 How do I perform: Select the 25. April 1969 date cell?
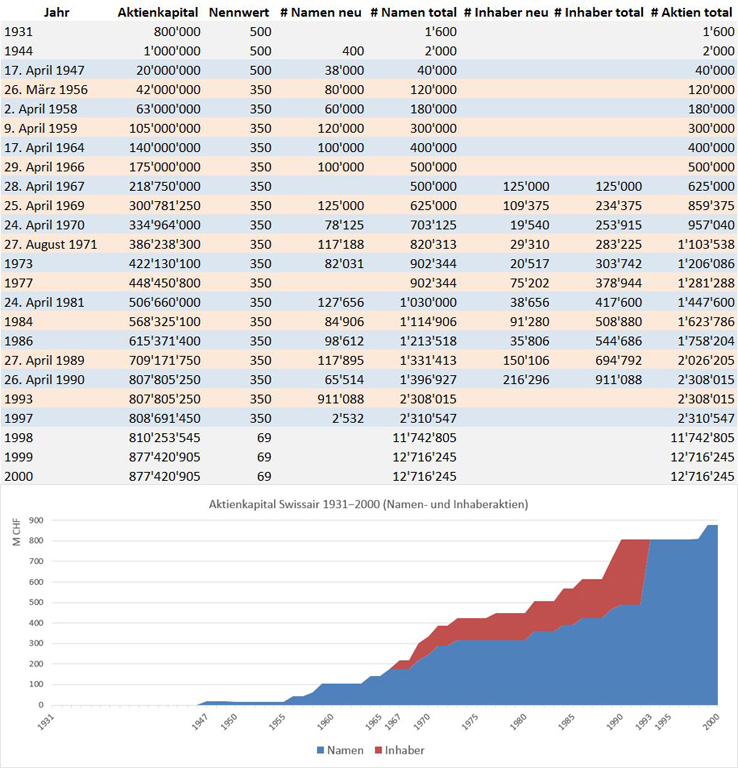(x=44, y=206)
